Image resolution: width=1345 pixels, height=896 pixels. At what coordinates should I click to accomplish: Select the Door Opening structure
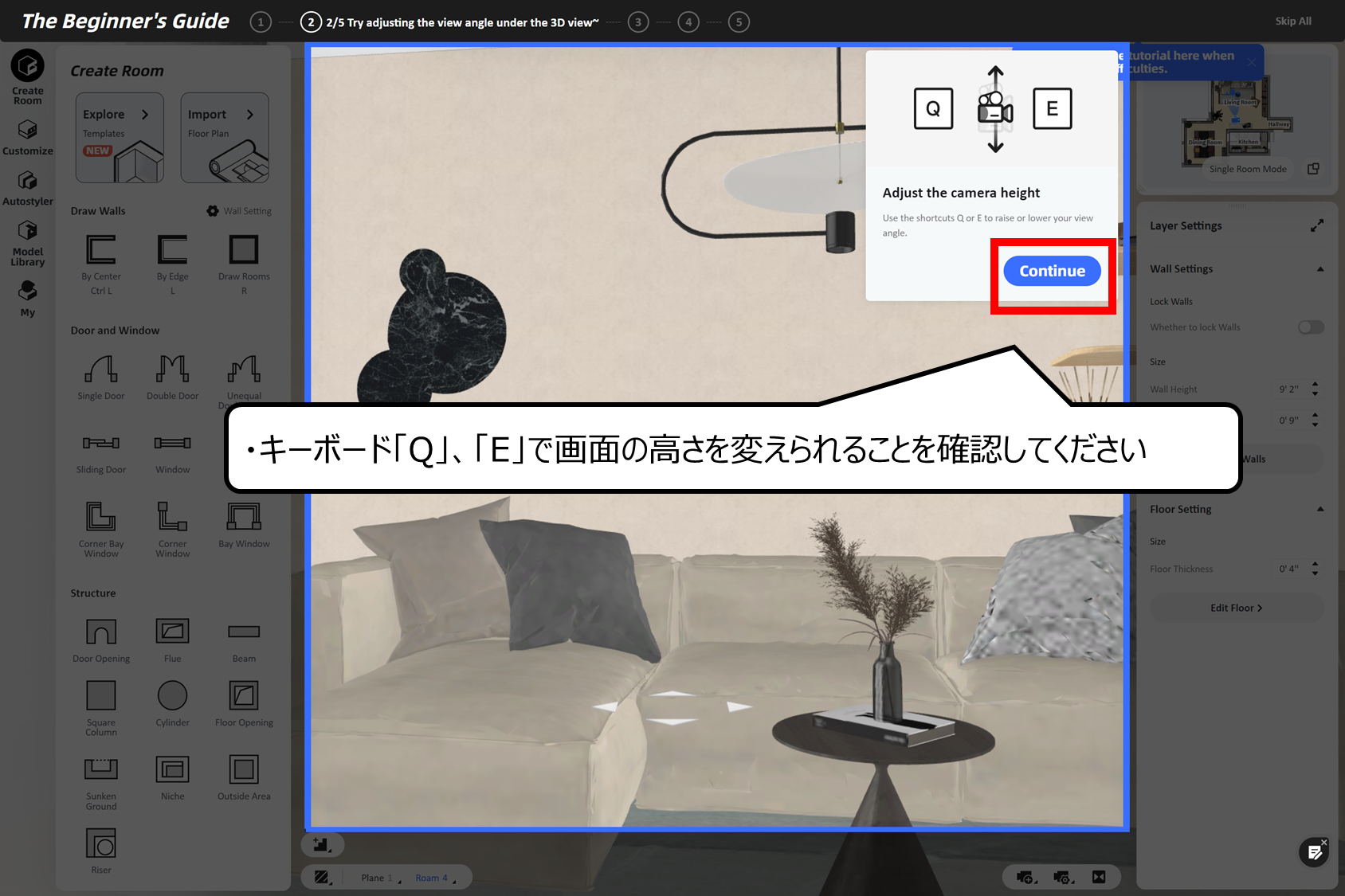tap(101, 640)
